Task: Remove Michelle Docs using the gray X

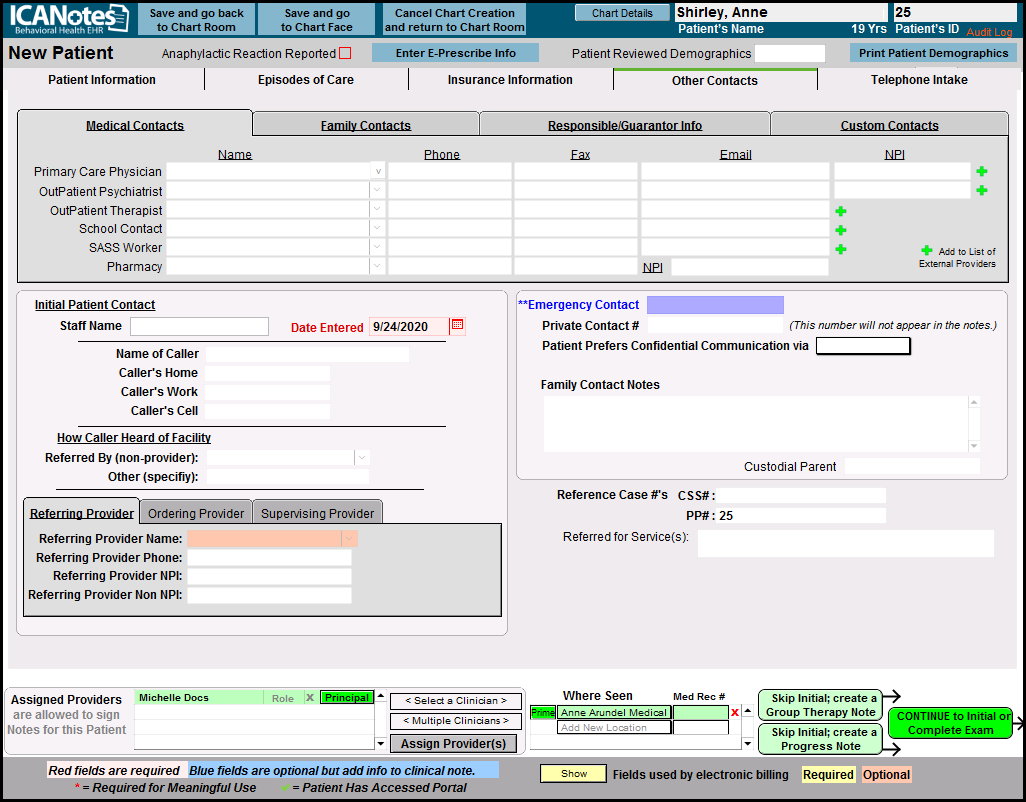Action: [x=309, y=698]
